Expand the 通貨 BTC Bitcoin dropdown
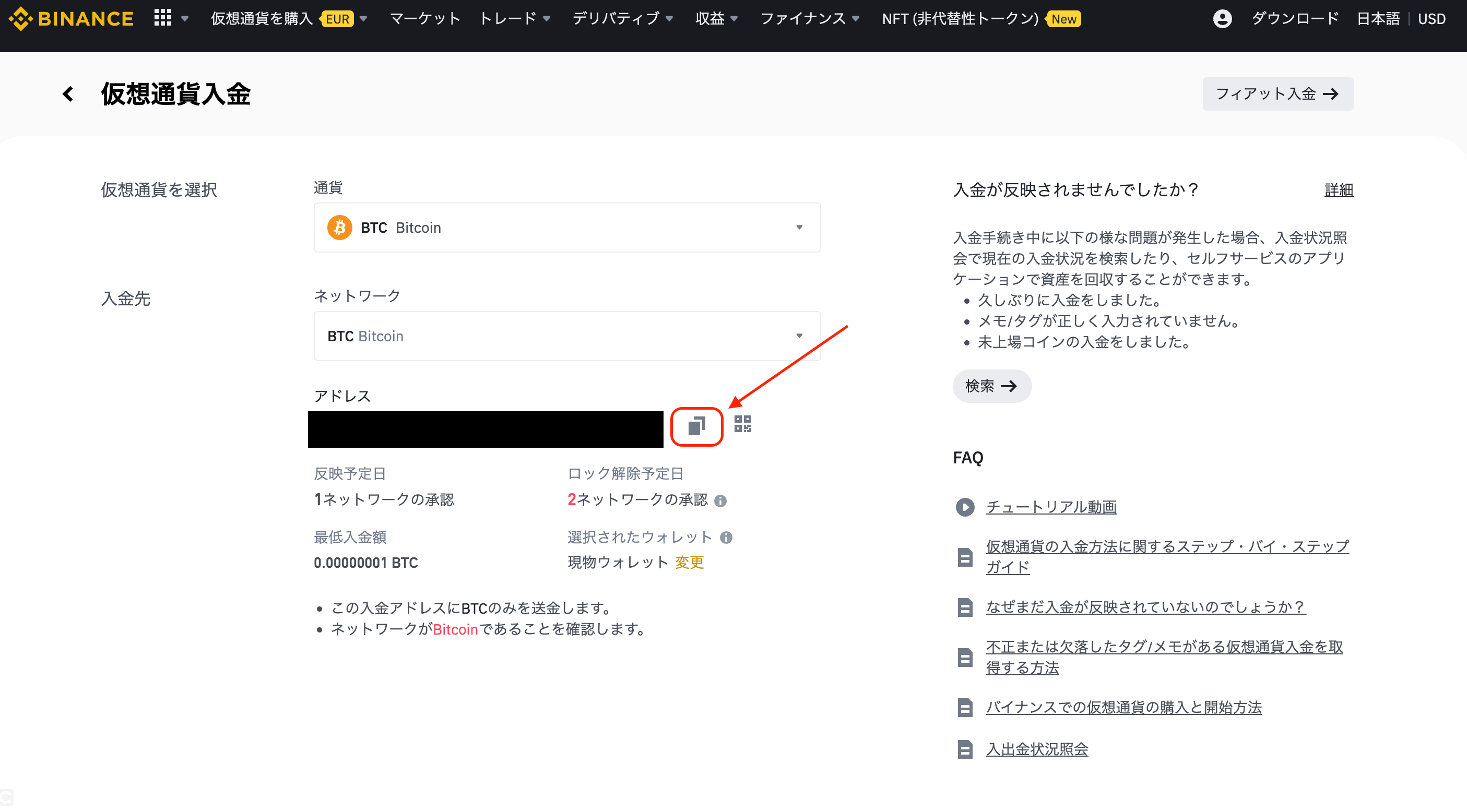 tap(566, 228)
